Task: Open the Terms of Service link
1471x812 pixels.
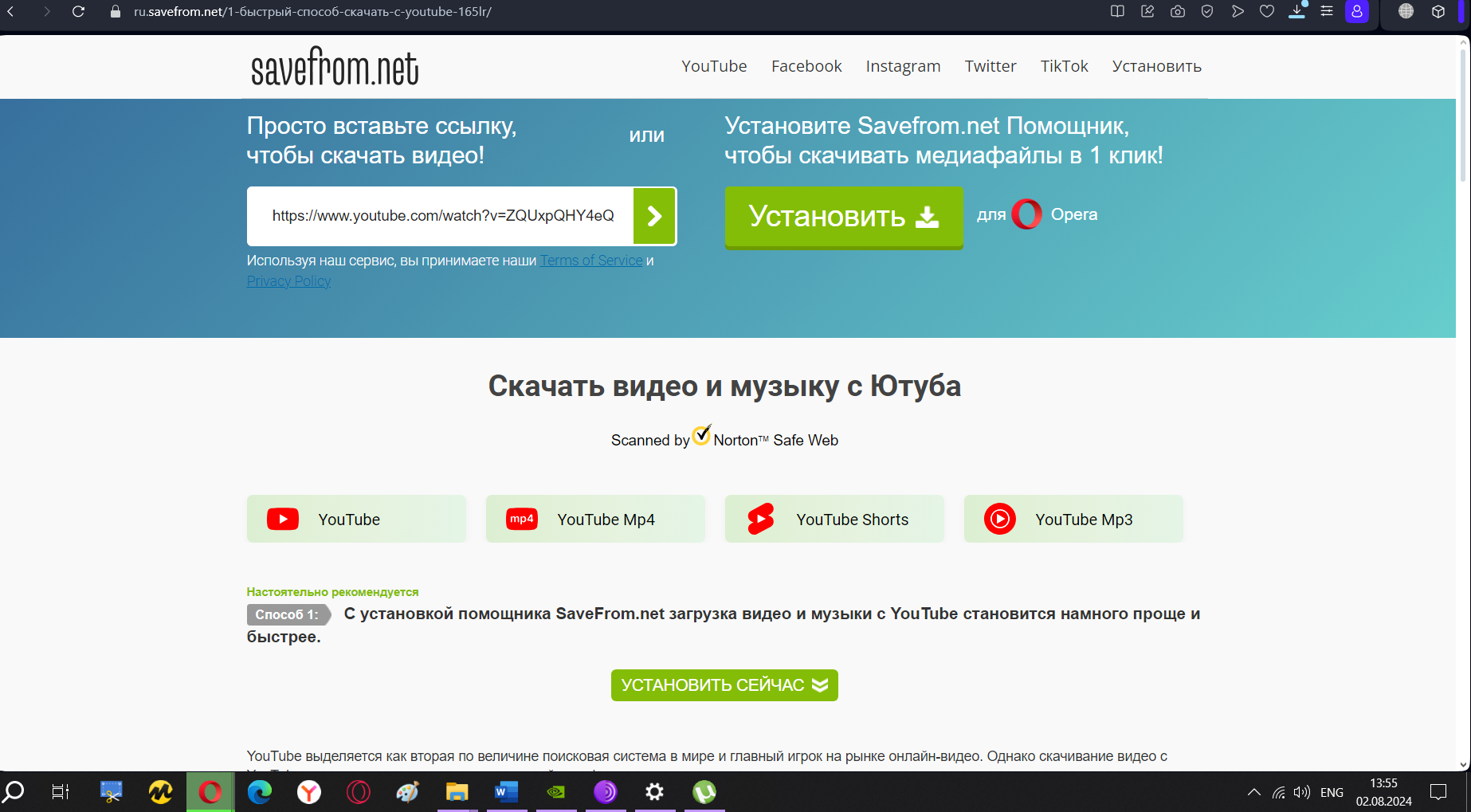Action: click(591, 261)
